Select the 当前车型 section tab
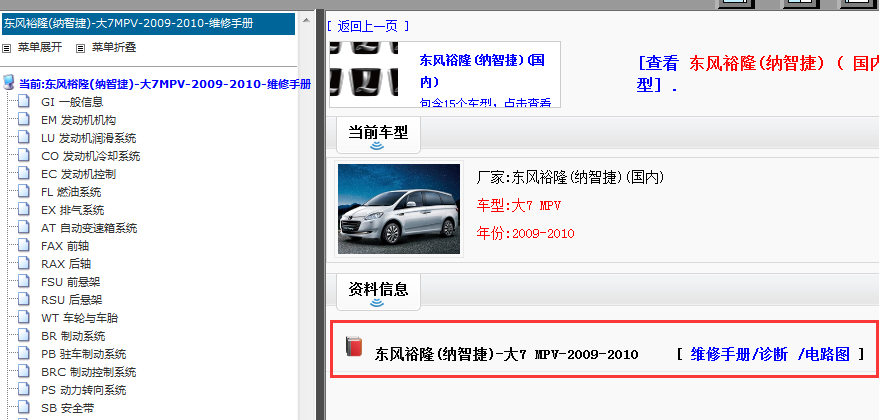Viewport: 879px width, 420px height. tap(378, 136)
